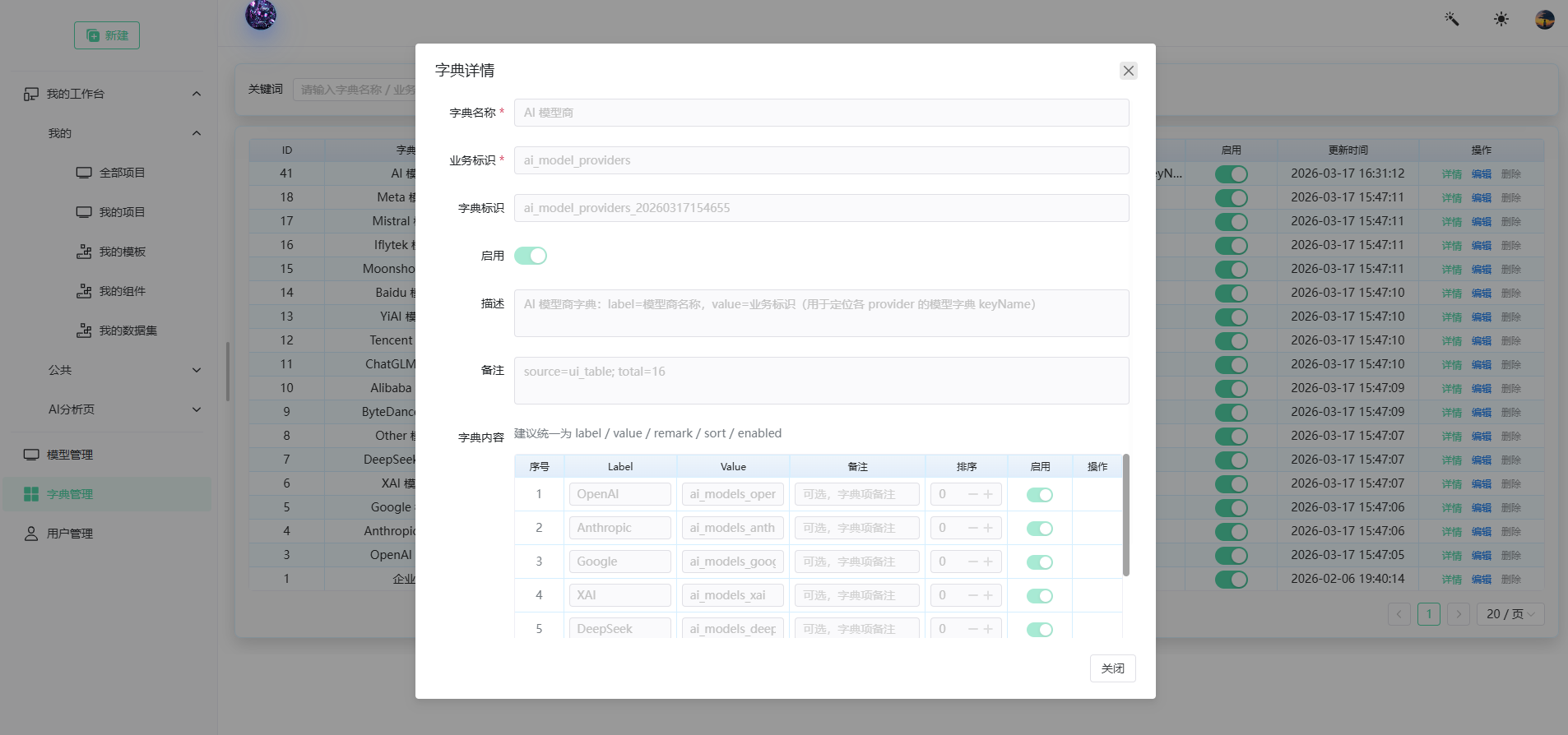Select 我的数据集 in sidebar

(x=128, y=331)
